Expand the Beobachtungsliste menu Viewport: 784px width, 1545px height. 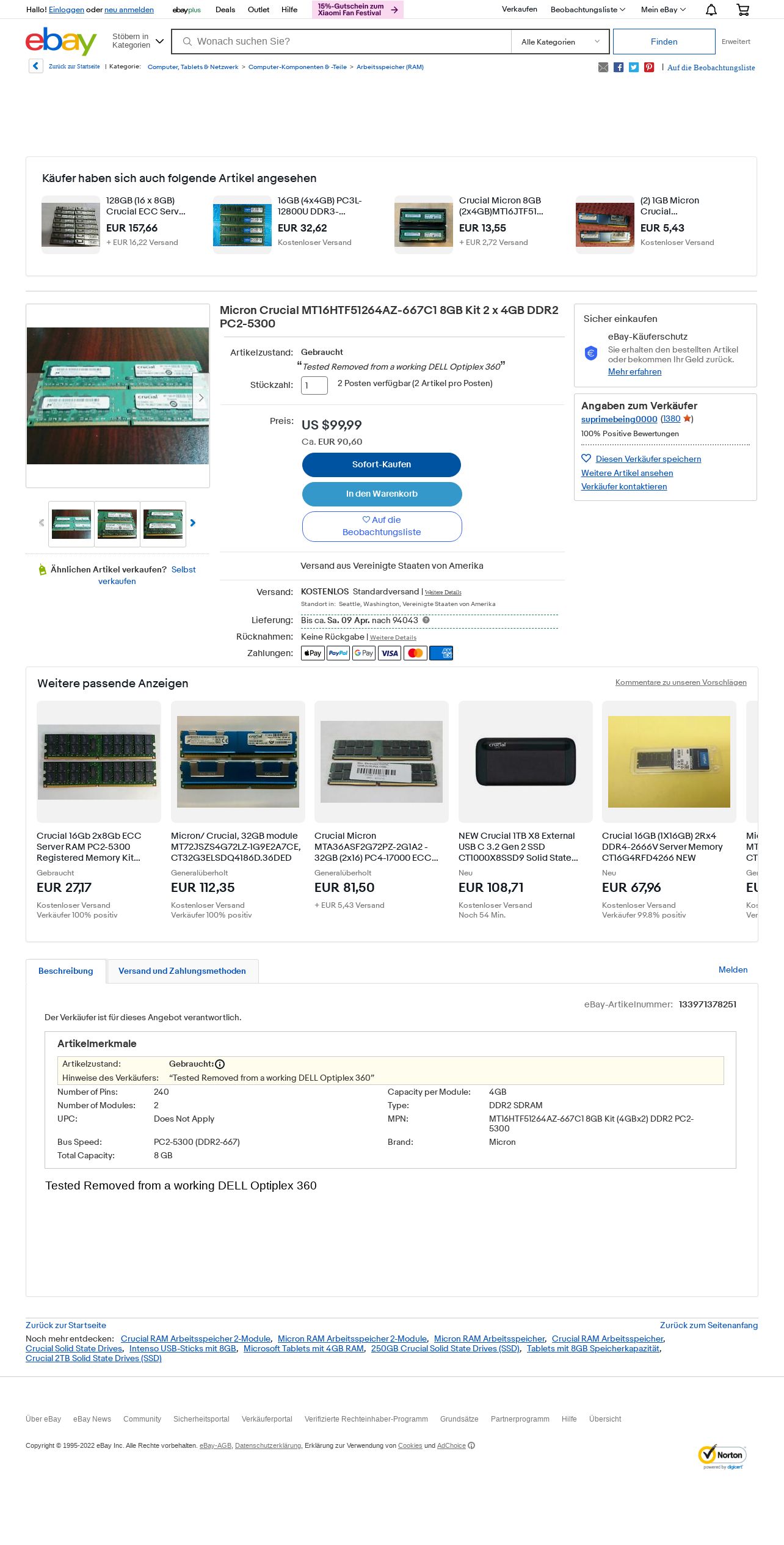click(587, 10)
